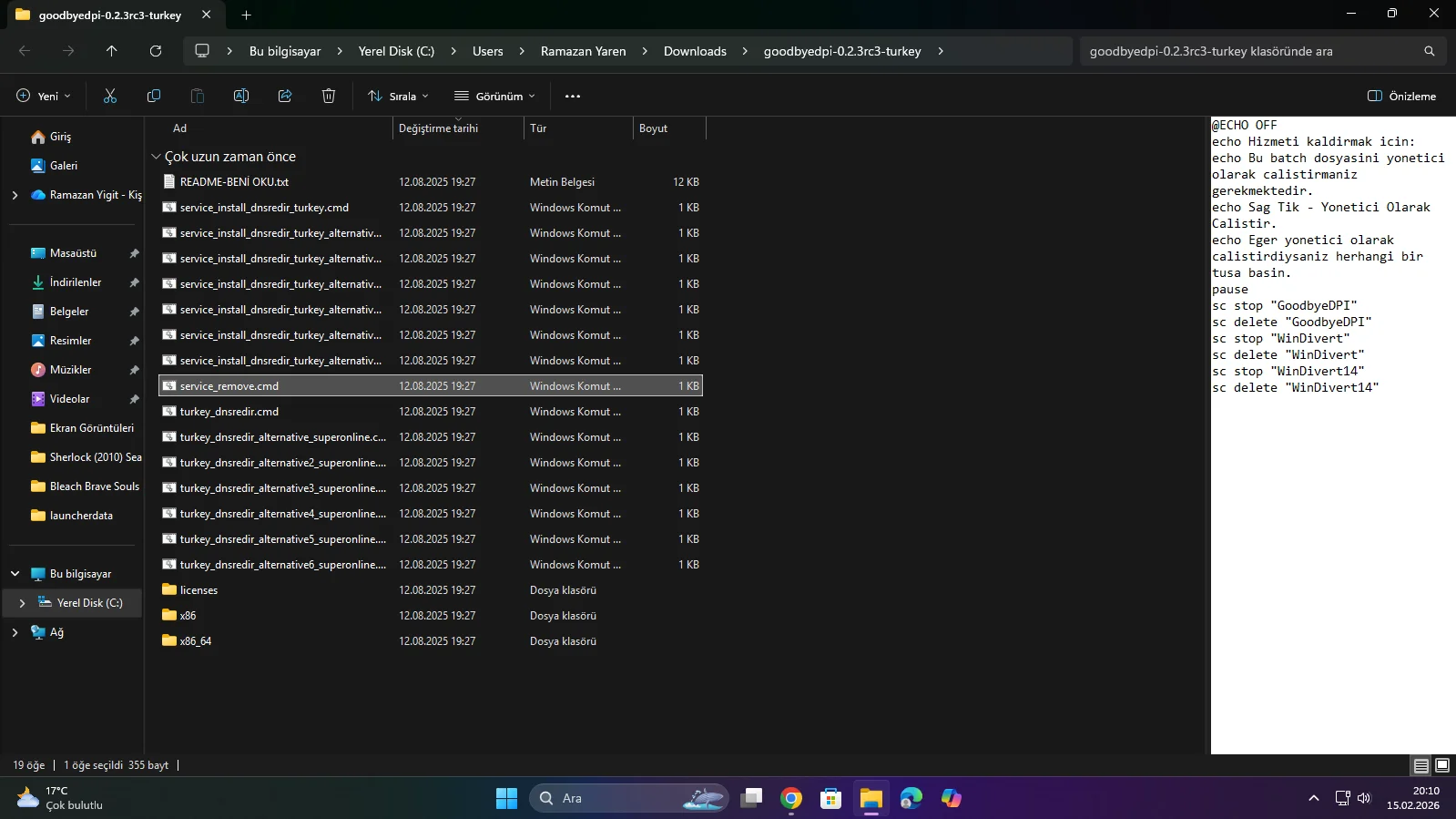
Task: Go up one folder level
Action: tap(112, 51)
